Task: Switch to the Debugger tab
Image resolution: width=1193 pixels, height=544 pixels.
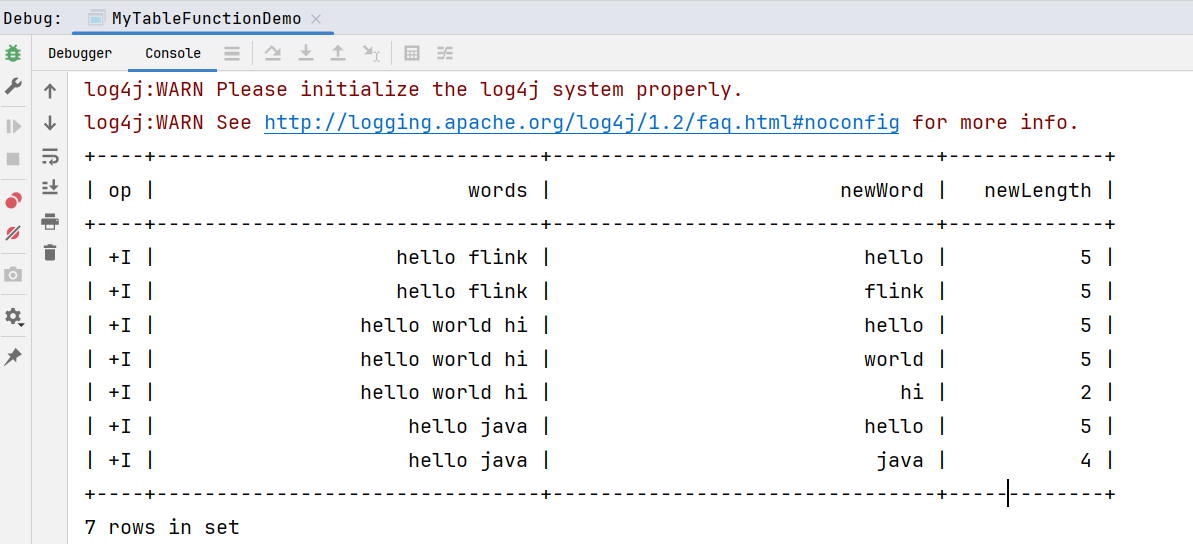Action: [80, 54]
